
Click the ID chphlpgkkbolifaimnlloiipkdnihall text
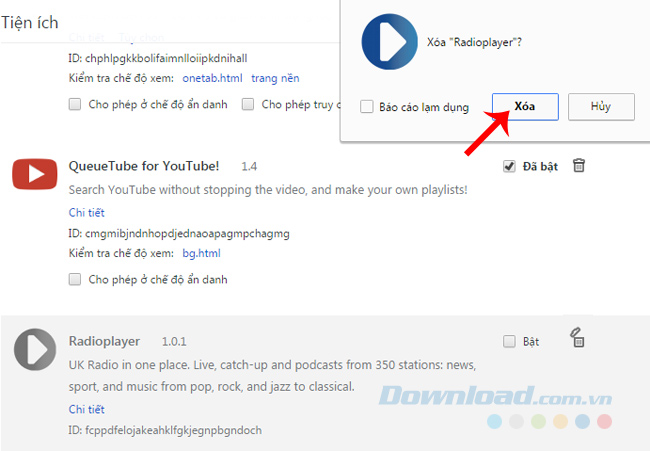tap(158, 58)
